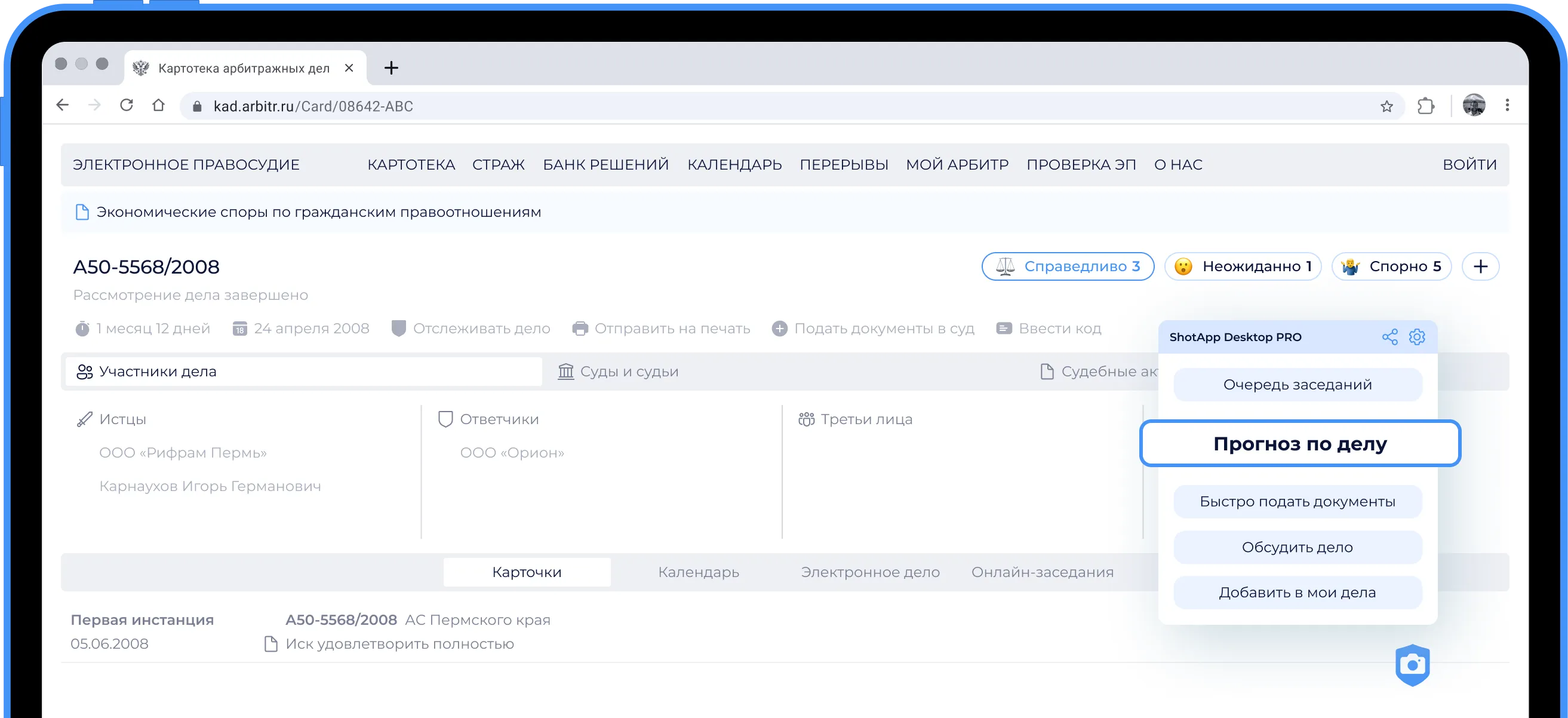Toggle the Справедливо 3 reaction
The height and width of the screenshot is (718, 1568).
tap(1068, 266)
